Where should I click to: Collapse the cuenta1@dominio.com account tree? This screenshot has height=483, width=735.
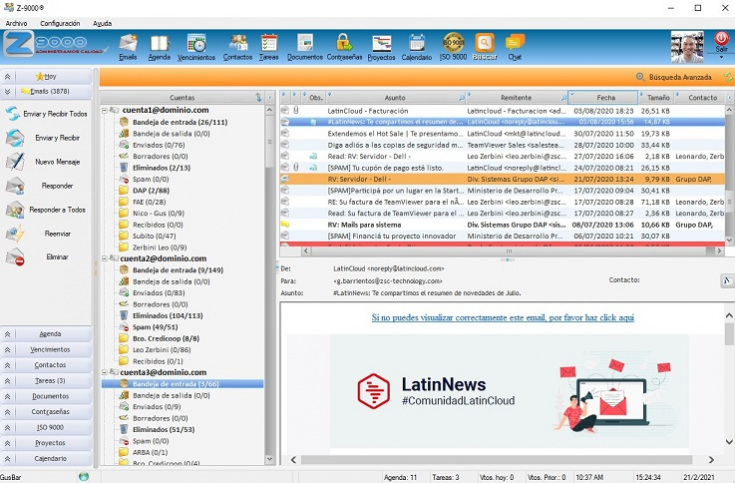tap(104, 110)
